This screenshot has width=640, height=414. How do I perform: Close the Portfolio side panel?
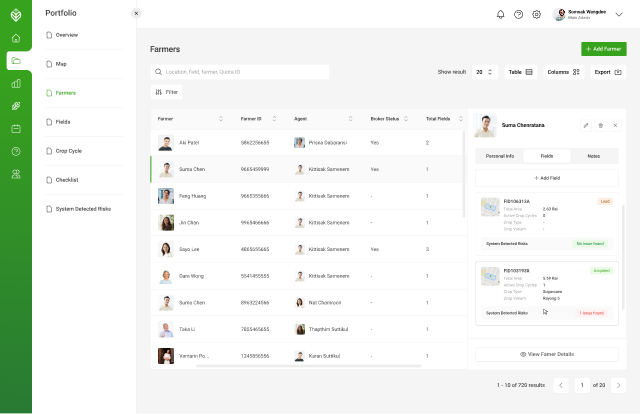tap(136, 13)
